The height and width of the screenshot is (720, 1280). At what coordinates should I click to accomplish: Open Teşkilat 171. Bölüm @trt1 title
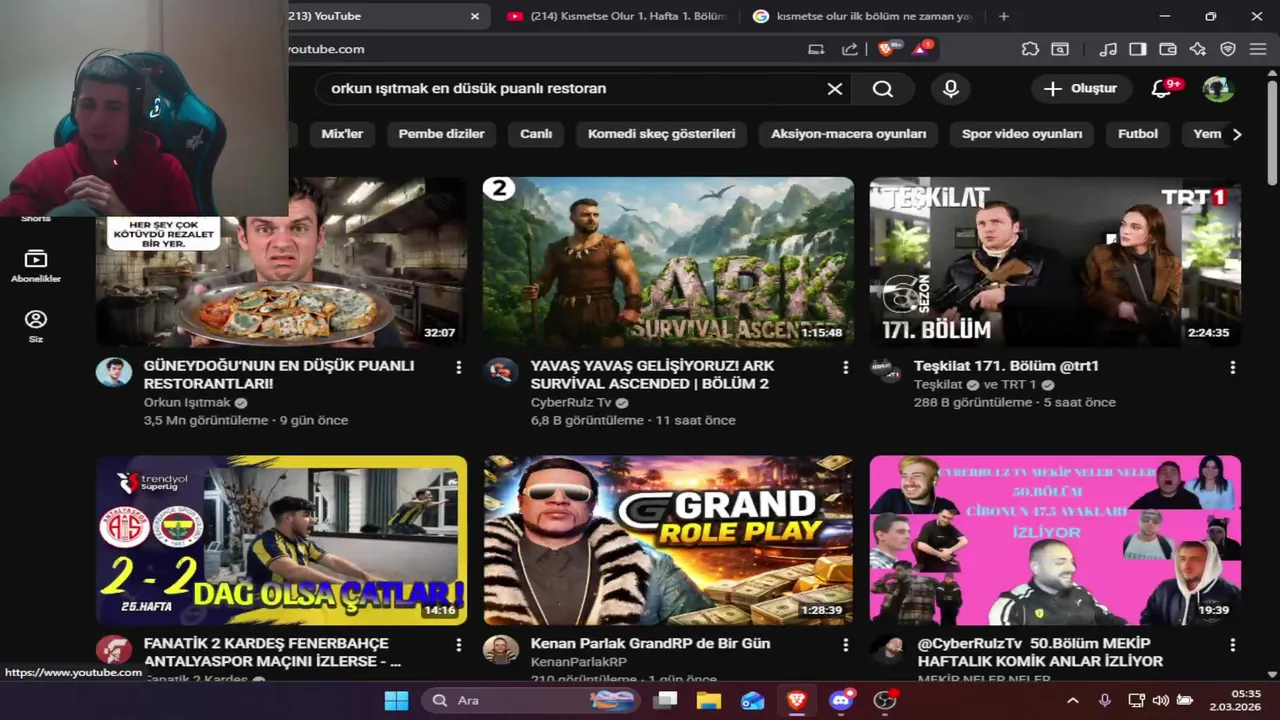(x=1006, y=366)
